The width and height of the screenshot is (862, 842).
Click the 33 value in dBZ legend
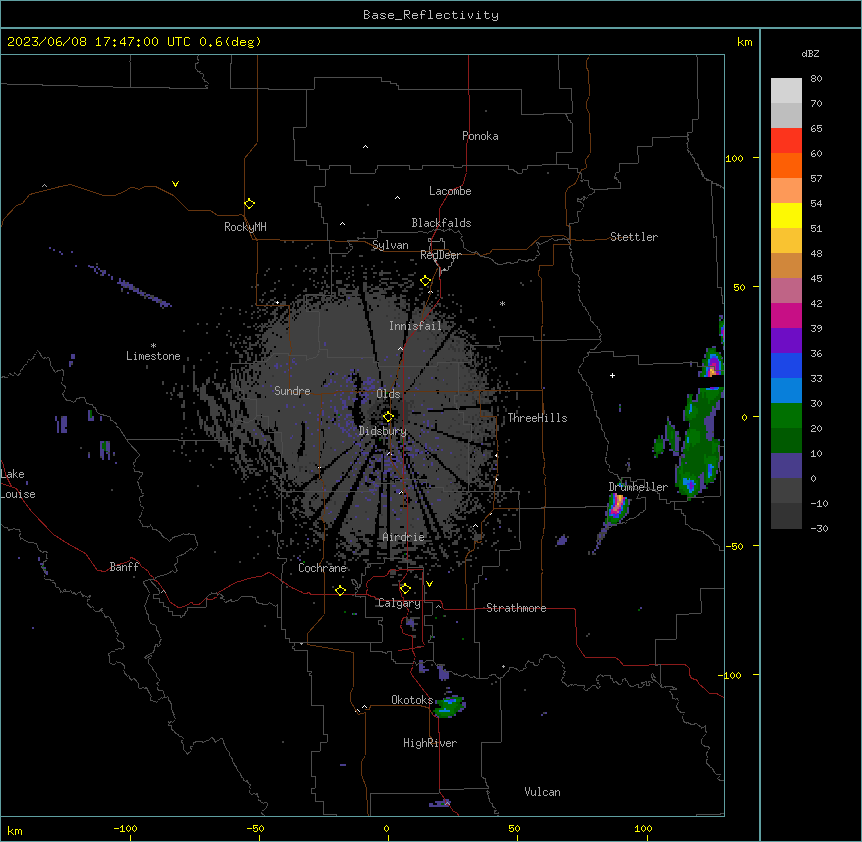(x=816, y=379)
